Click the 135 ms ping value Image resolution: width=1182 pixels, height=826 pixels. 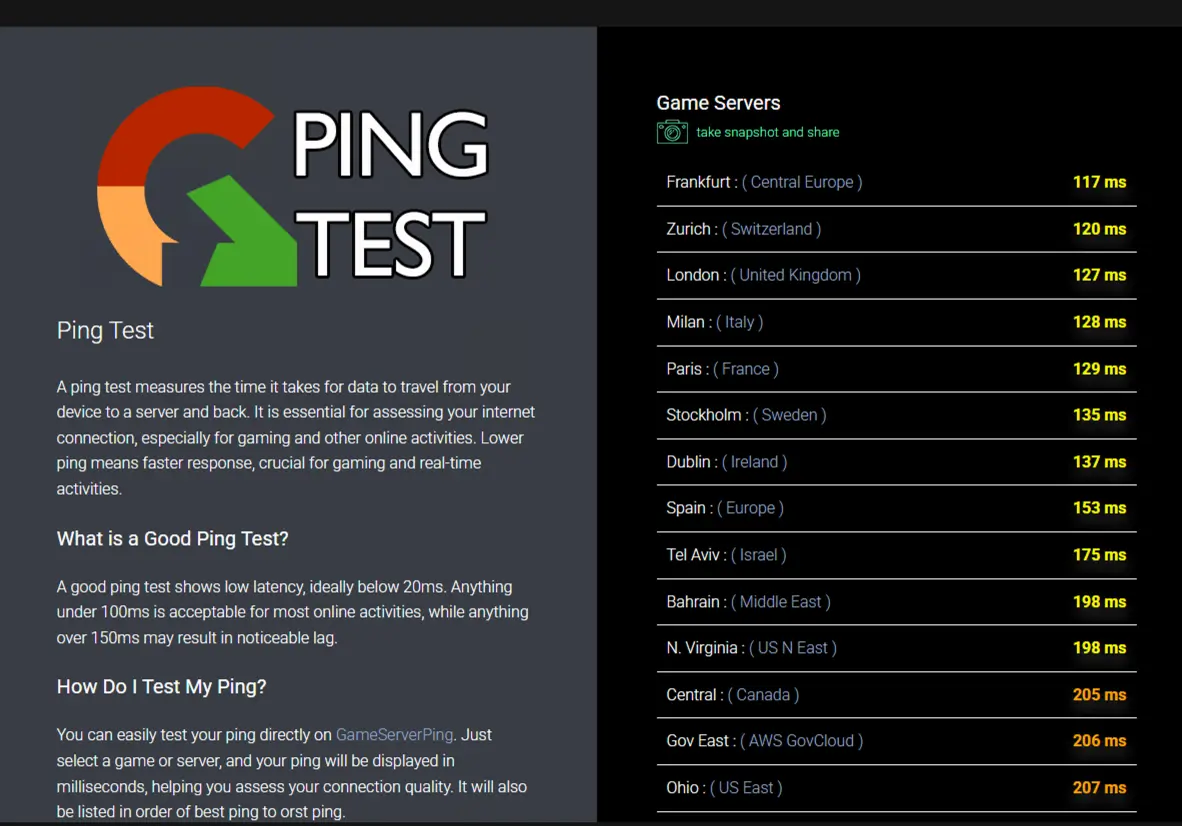(x=1099, y=415)
